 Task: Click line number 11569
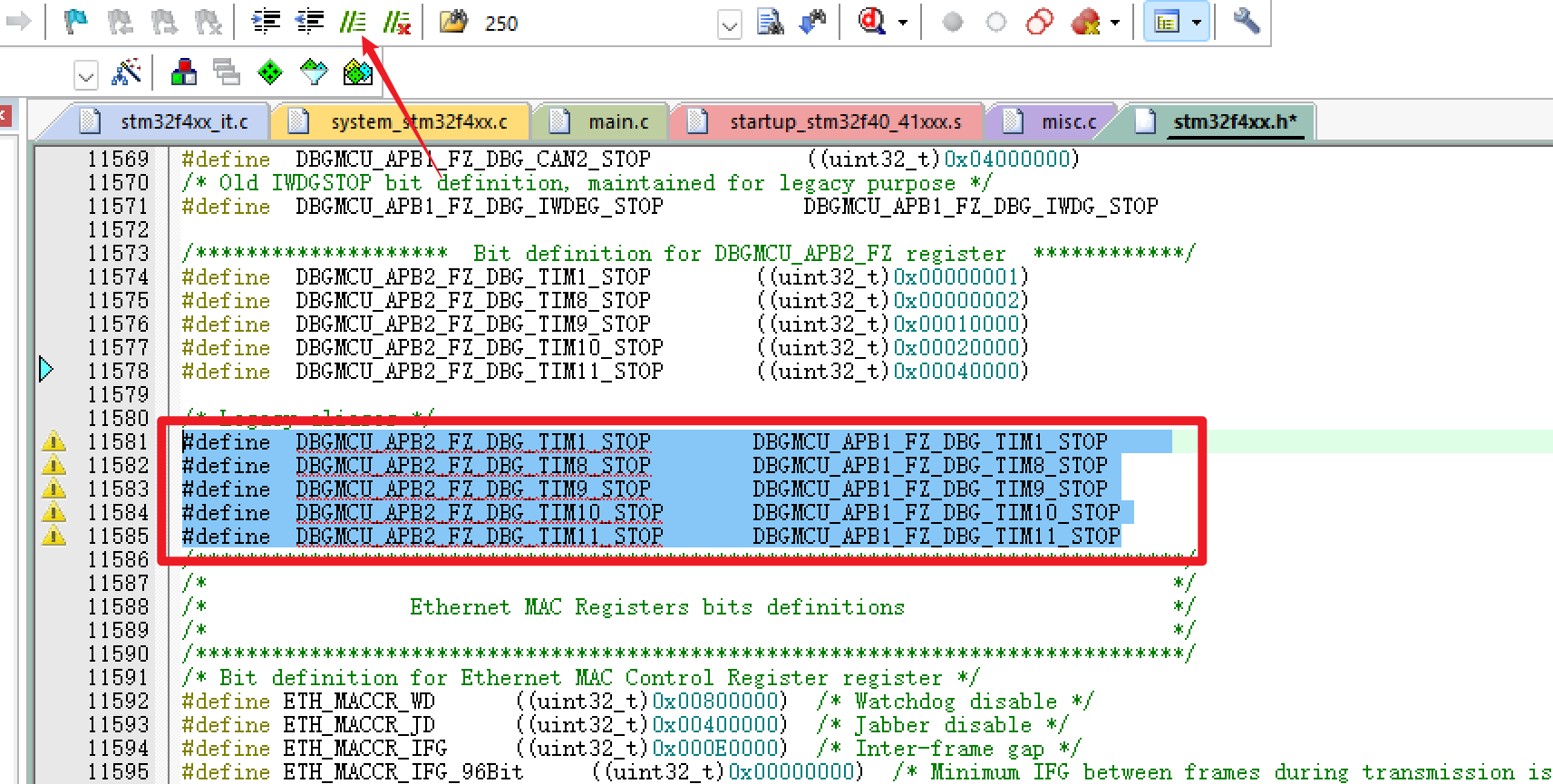tap(118, 160)
